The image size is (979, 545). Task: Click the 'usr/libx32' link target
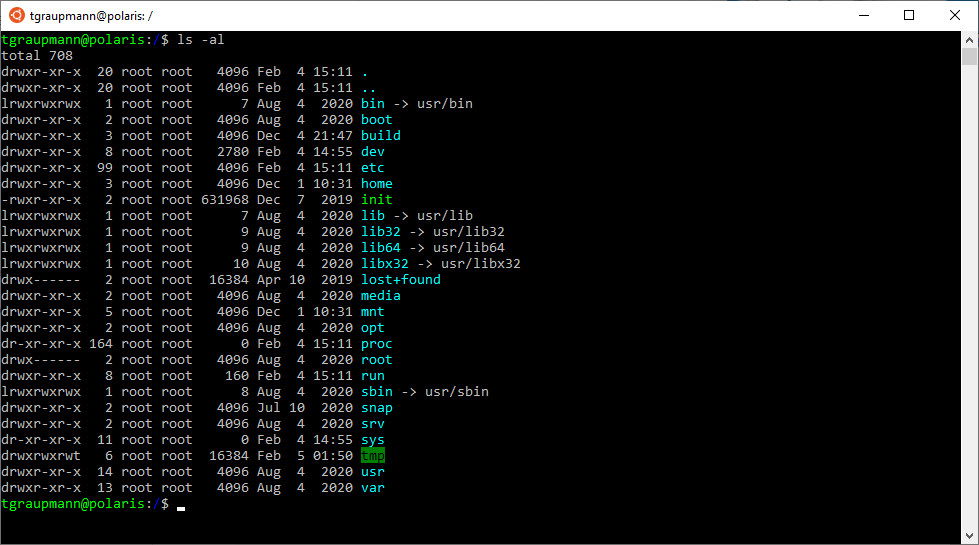point(481,263)
